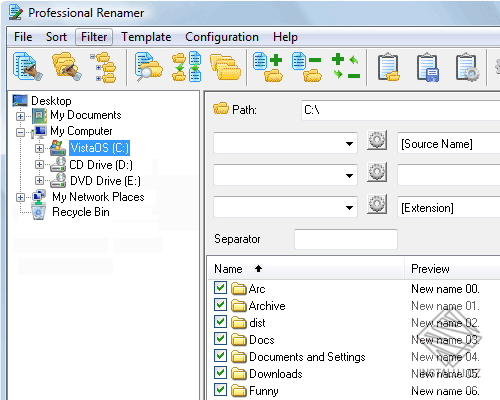Expand the CD Drive (D:) node

coord(39,164)
